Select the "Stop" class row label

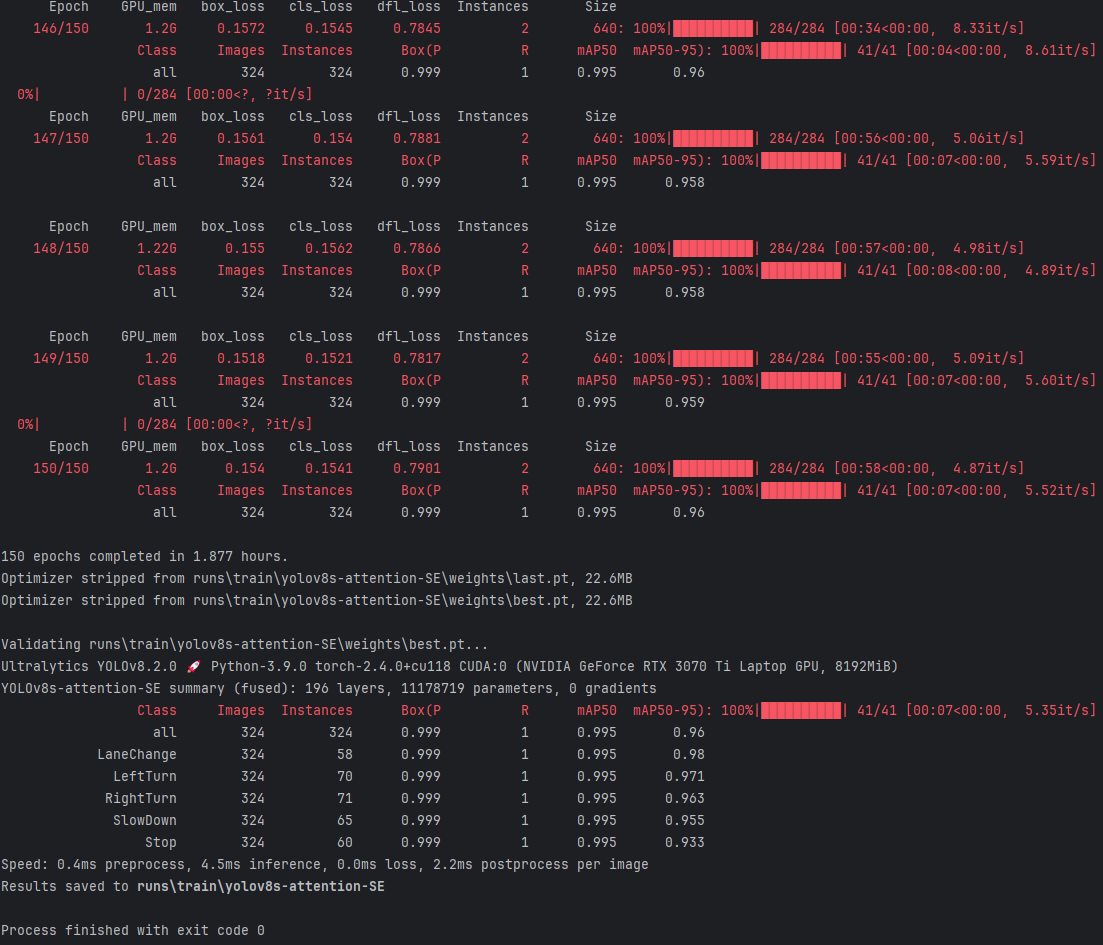160,842
